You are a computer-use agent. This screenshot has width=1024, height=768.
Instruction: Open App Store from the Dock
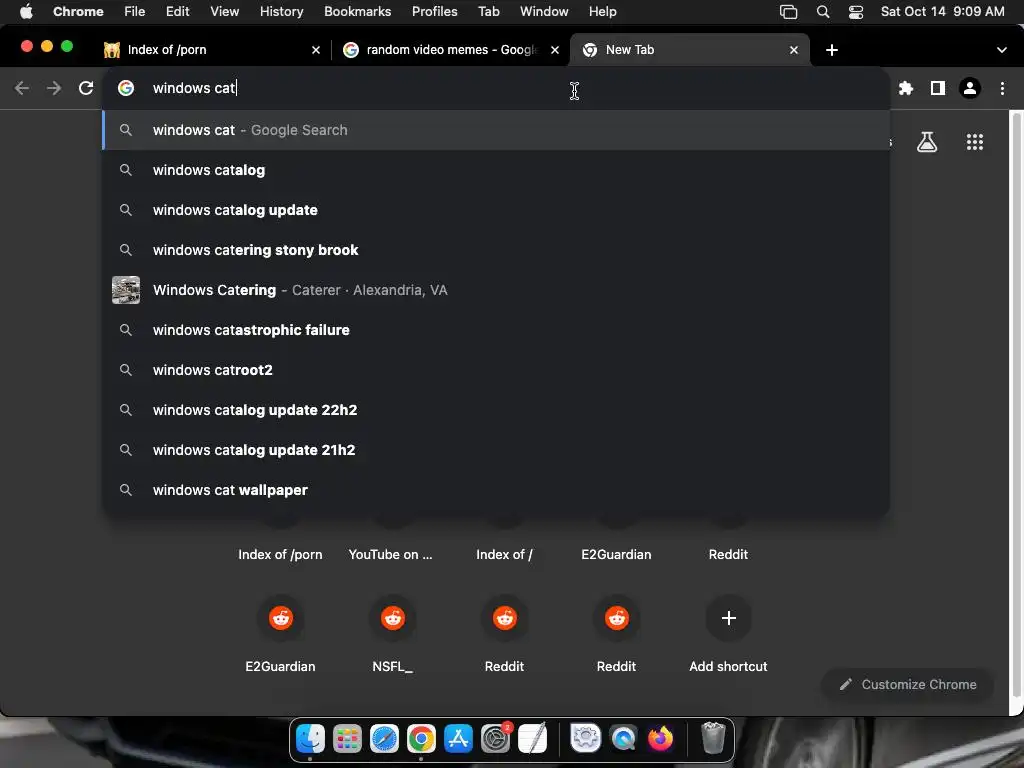(x=458, y=739)
